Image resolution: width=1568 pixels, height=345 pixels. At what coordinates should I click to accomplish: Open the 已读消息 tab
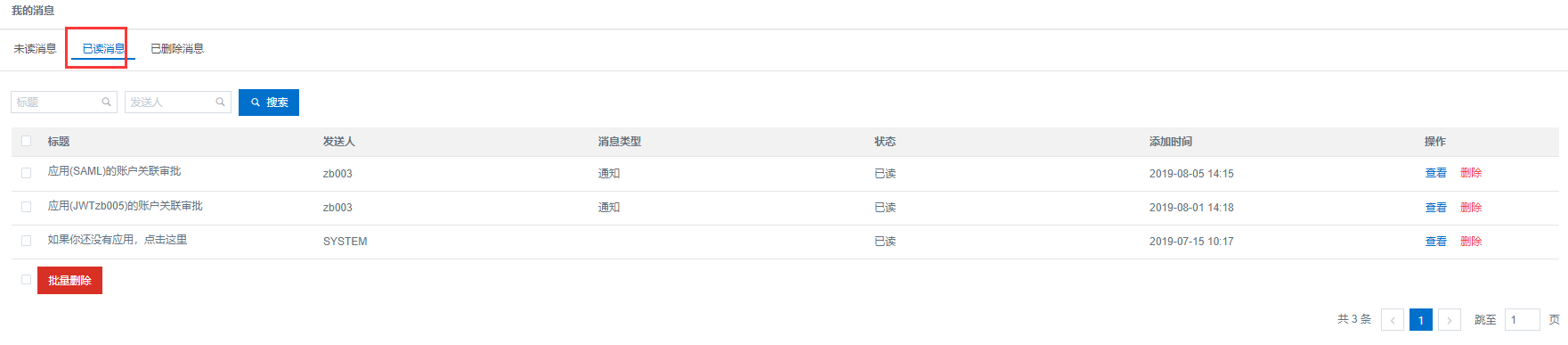[x=103, y=49]
